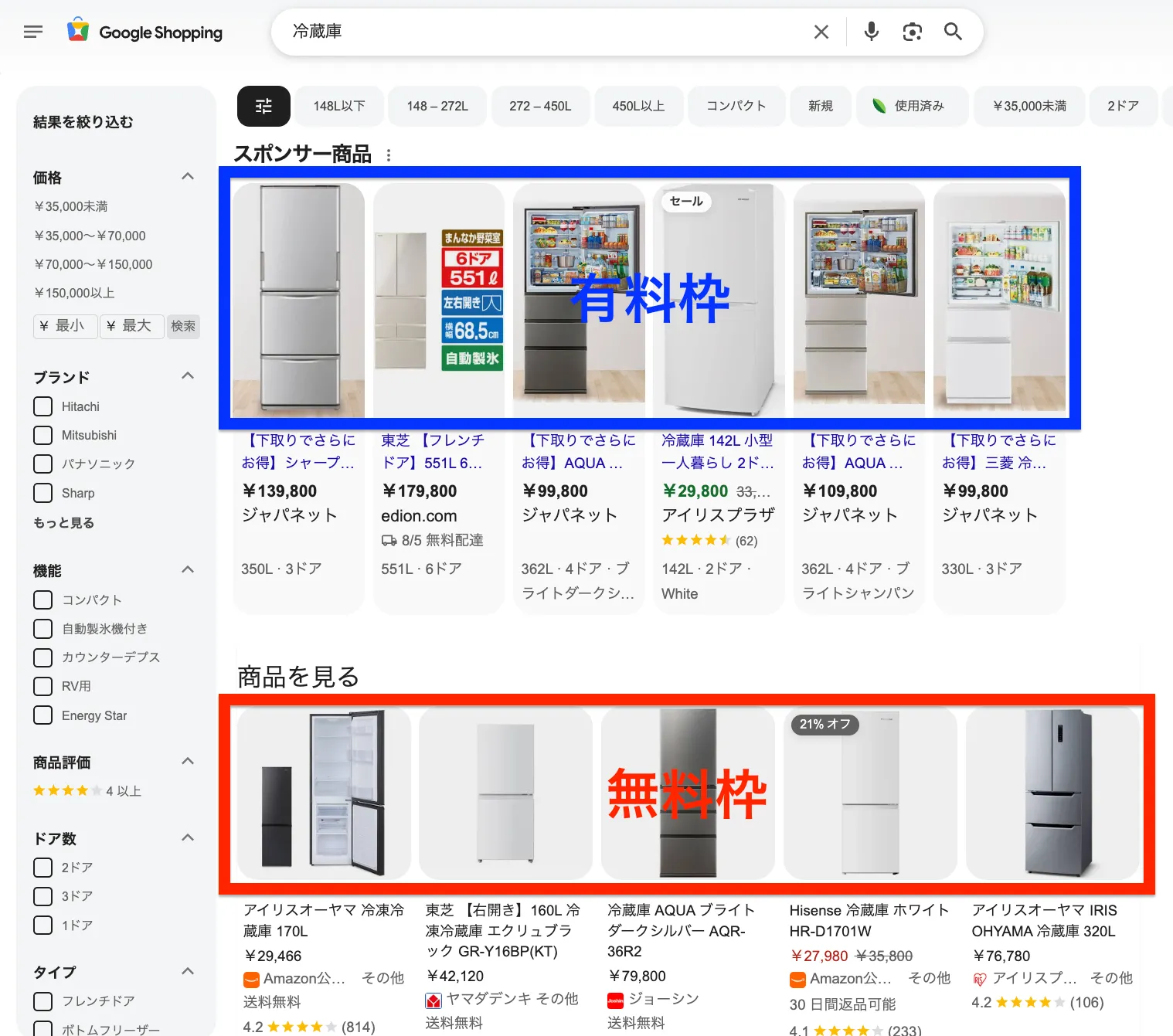The width and height of the screenshot is (1173, 1036).
Task: Enable the コンパクト feature checkbox
Action: (43, 600)
